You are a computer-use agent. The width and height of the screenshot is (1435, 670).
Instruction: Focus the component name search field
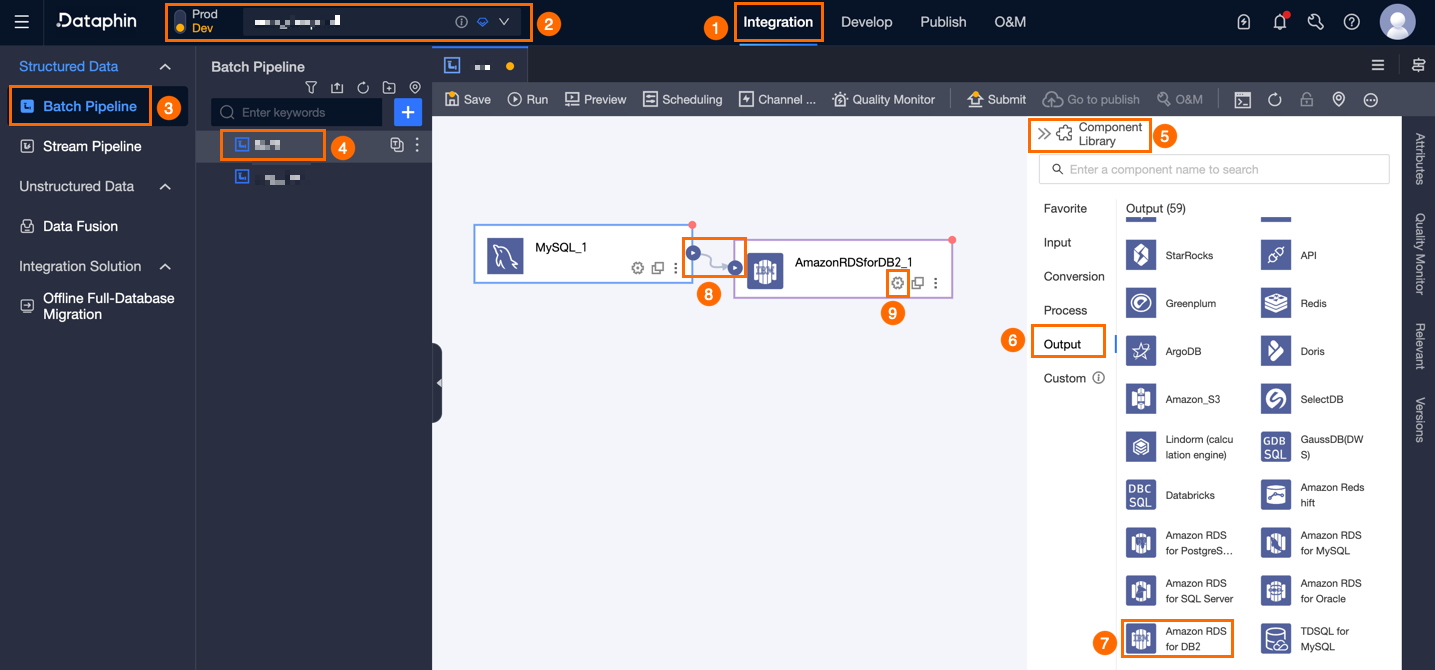tap(1214, 169)
